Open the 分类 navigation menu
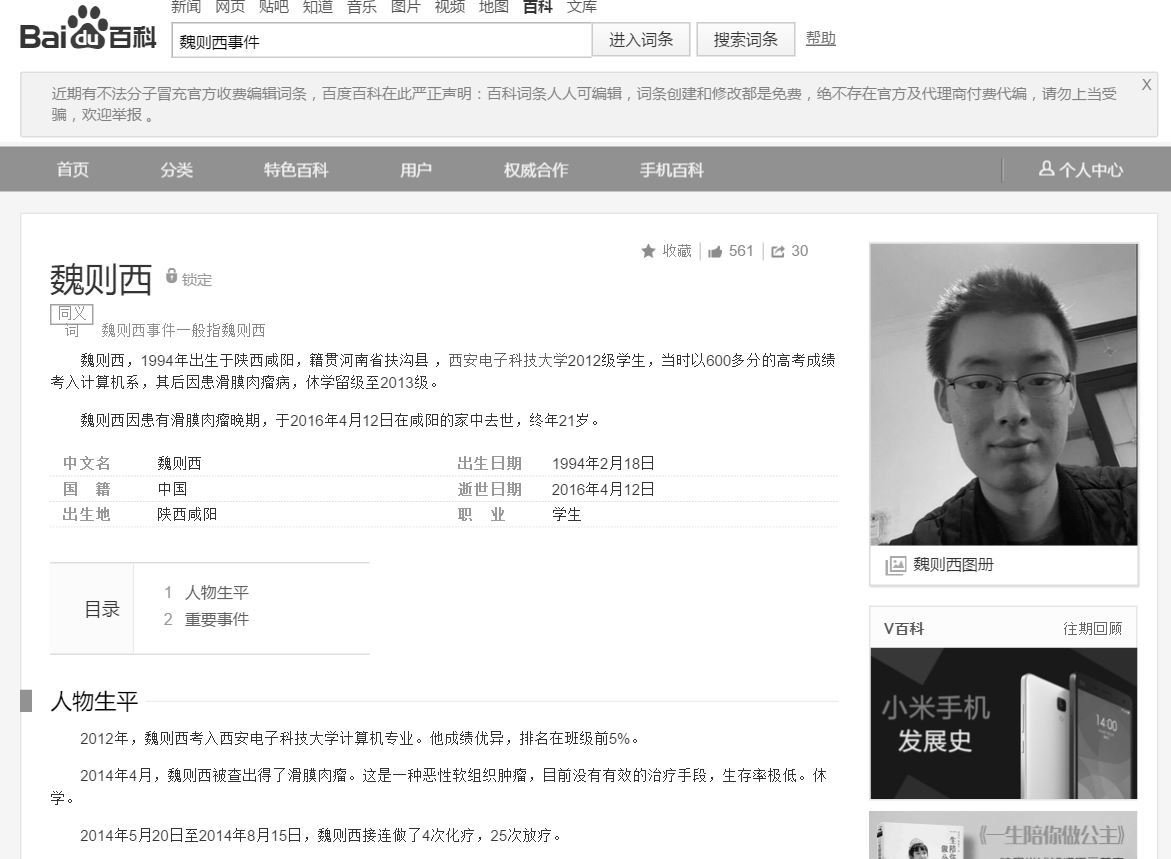1171x859 pixels. [177, 170]
